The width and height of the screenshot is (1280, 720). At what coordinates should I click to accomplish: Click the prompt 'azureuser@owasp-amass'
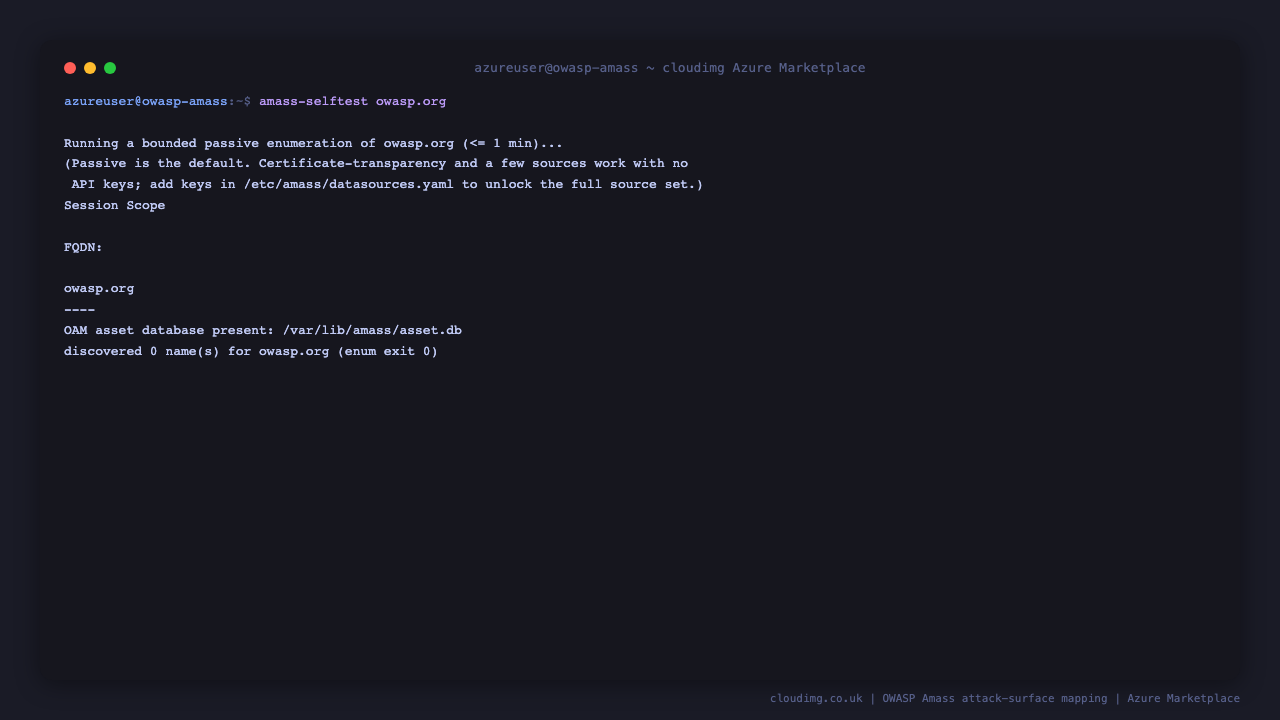pyautogui.click(x=146, y=101)
